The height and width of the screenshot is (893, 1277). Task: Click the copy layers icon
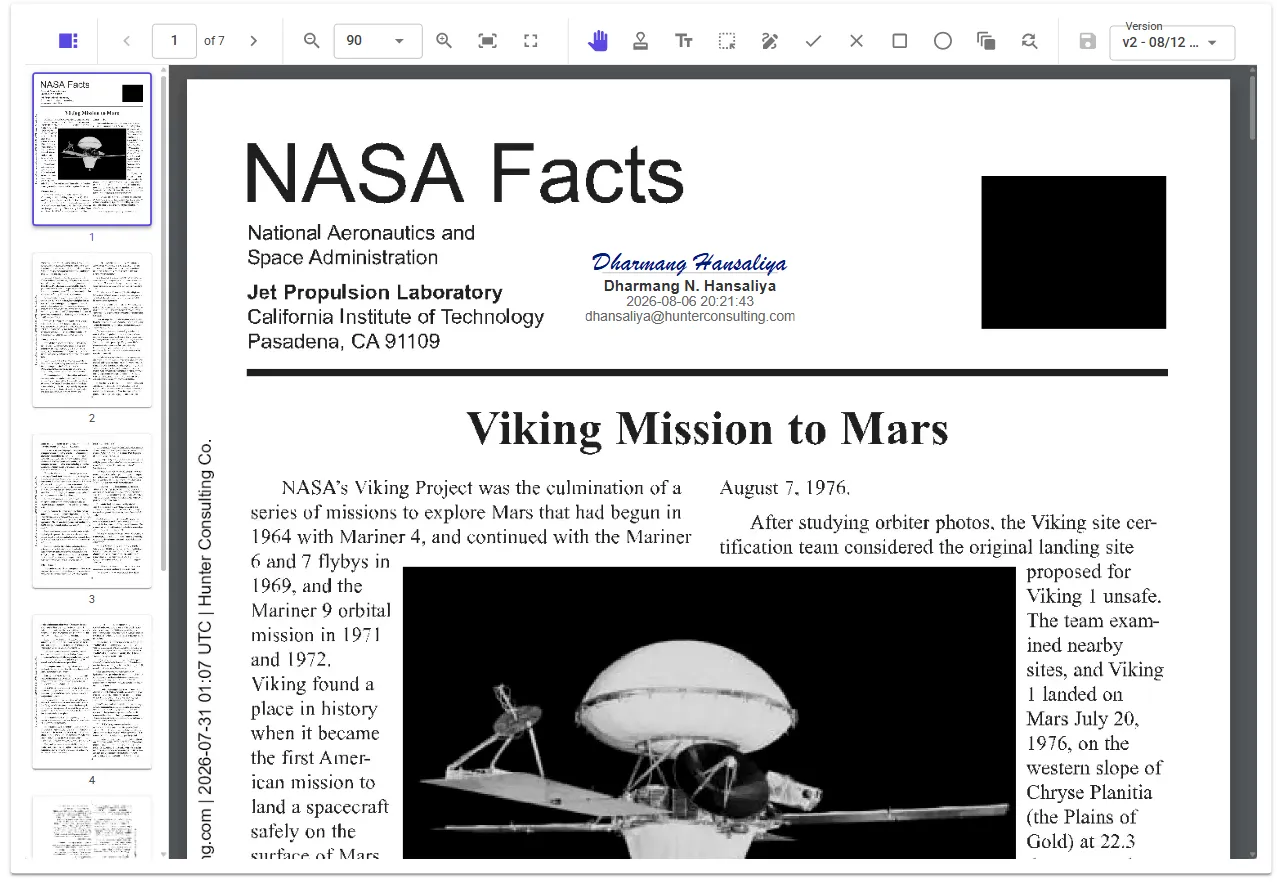986,41
